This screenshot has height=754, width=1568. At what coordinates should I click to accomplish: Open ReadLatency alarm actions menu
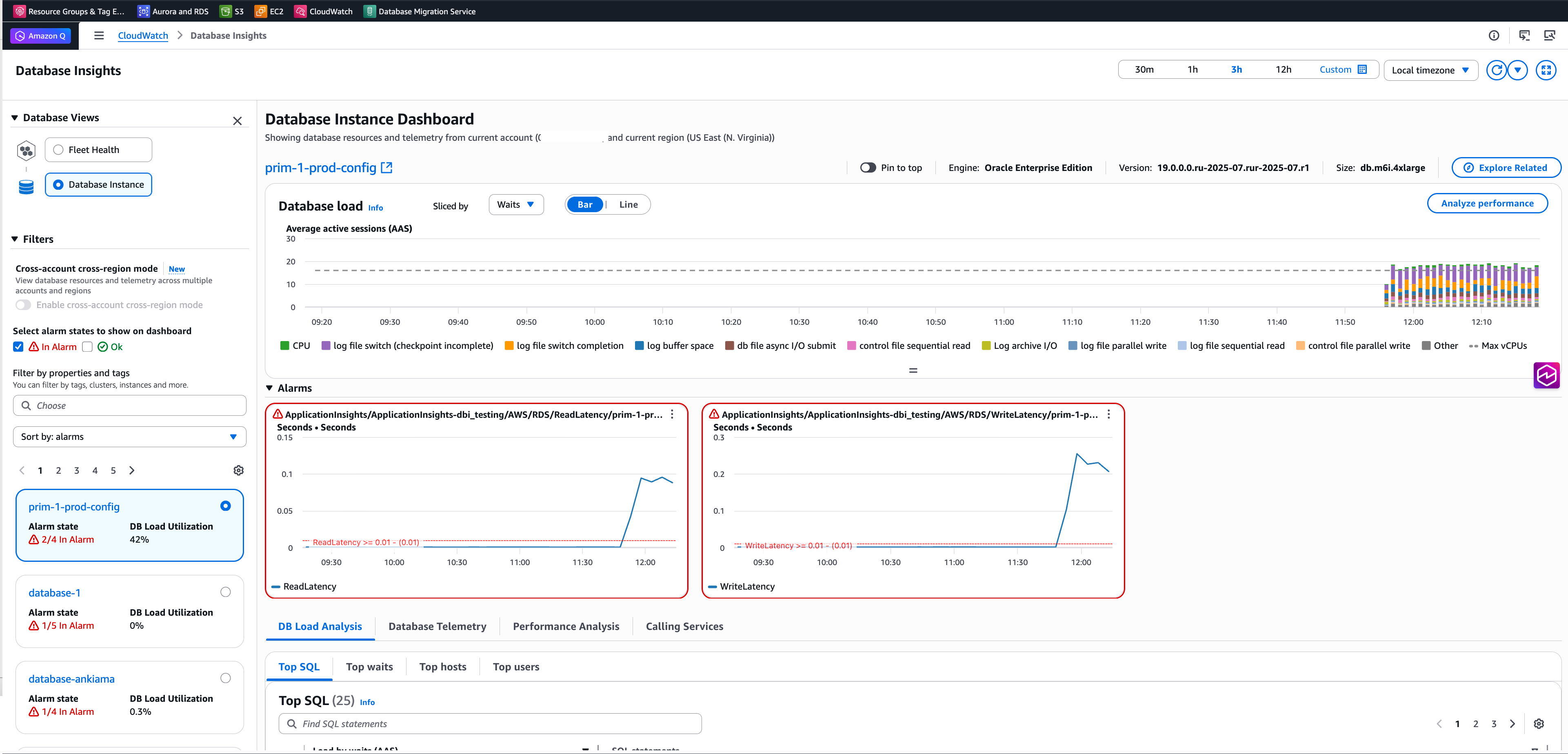tap(672, 415)
